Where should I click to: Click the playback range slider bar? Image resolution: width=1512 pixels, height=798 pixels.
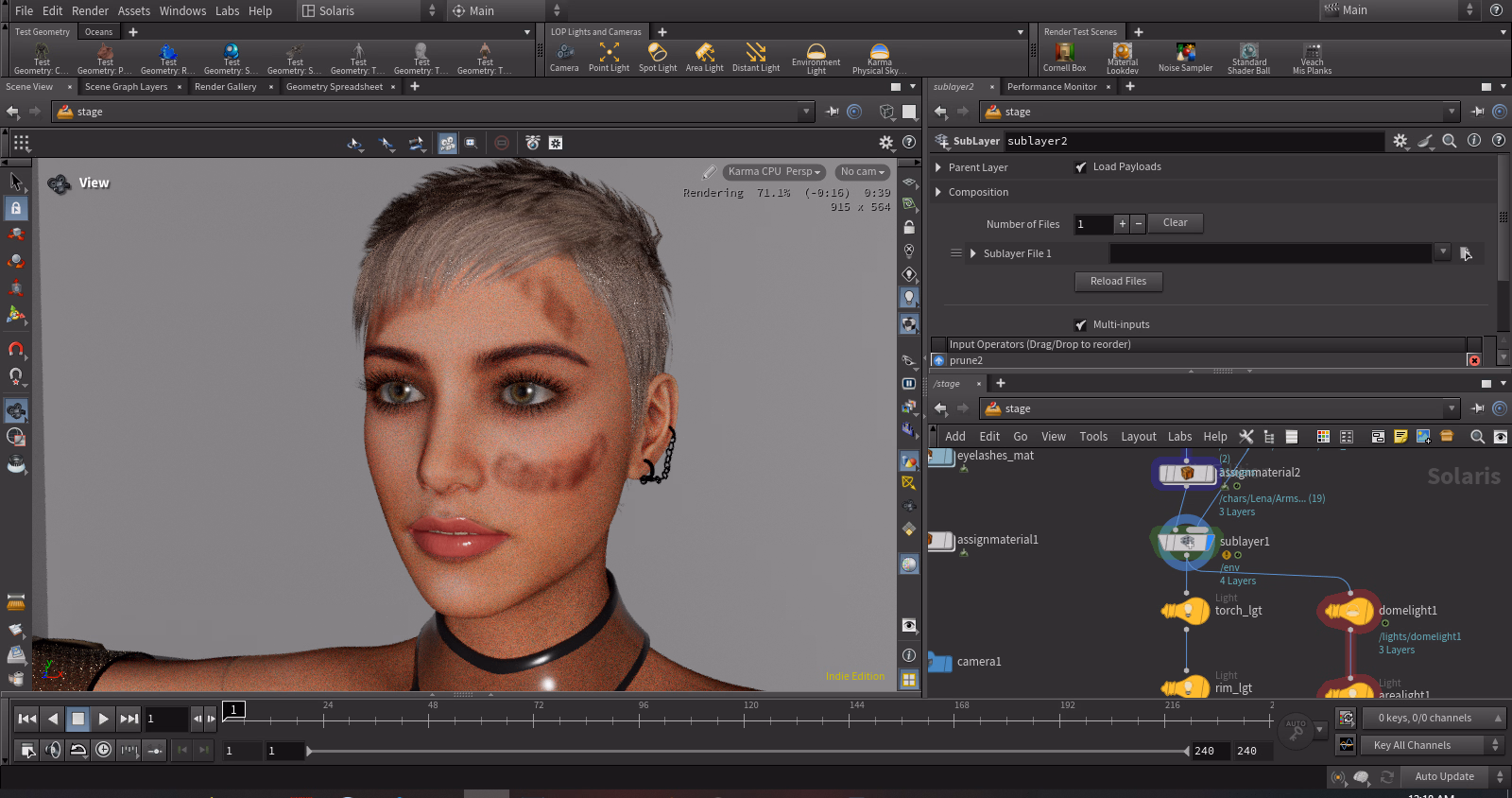(x=747, y=752)
